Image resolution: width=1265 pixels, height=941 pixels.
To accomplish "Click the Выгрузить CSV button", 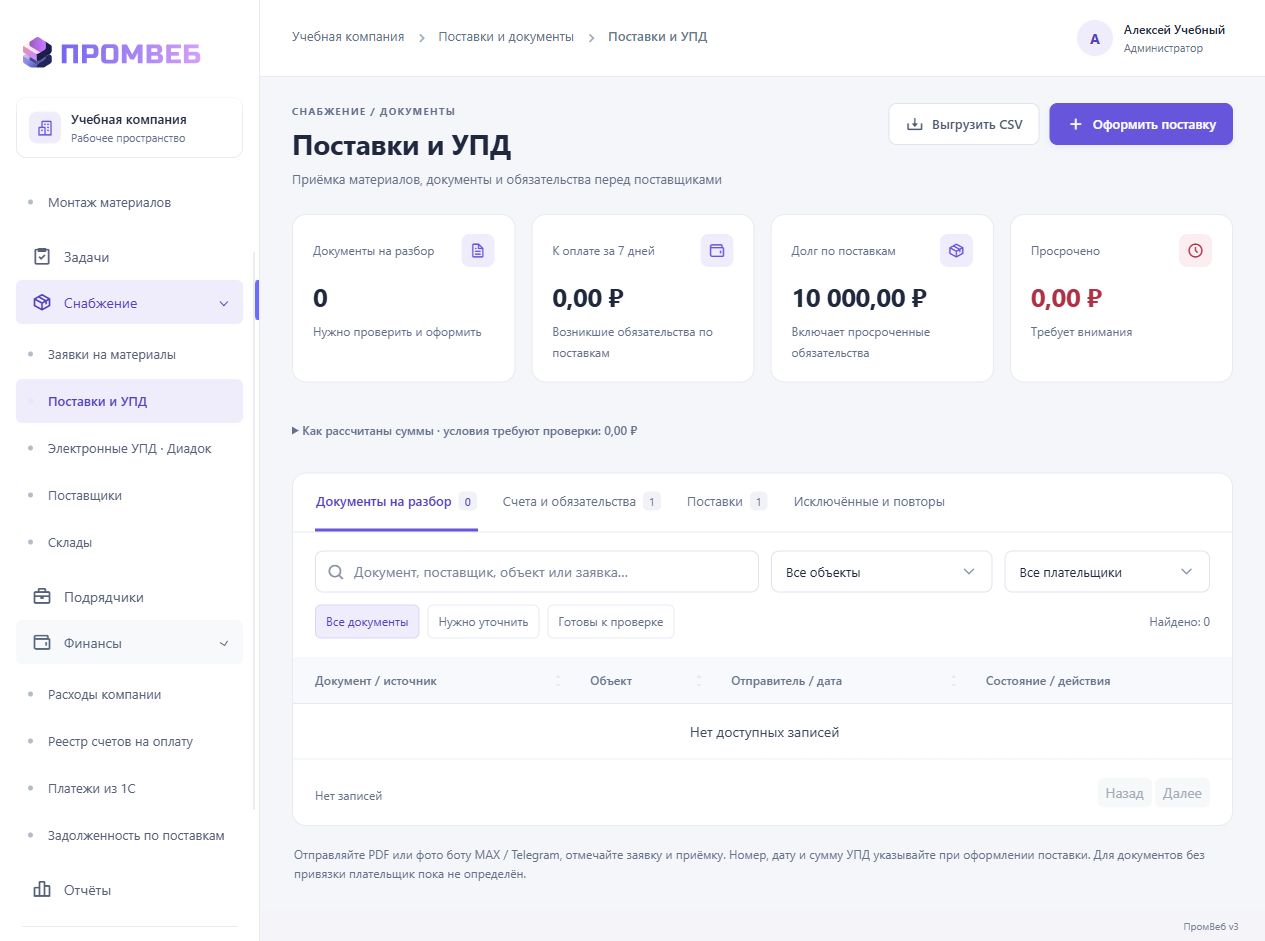I will pyautogui.click(x=964, y=125).
